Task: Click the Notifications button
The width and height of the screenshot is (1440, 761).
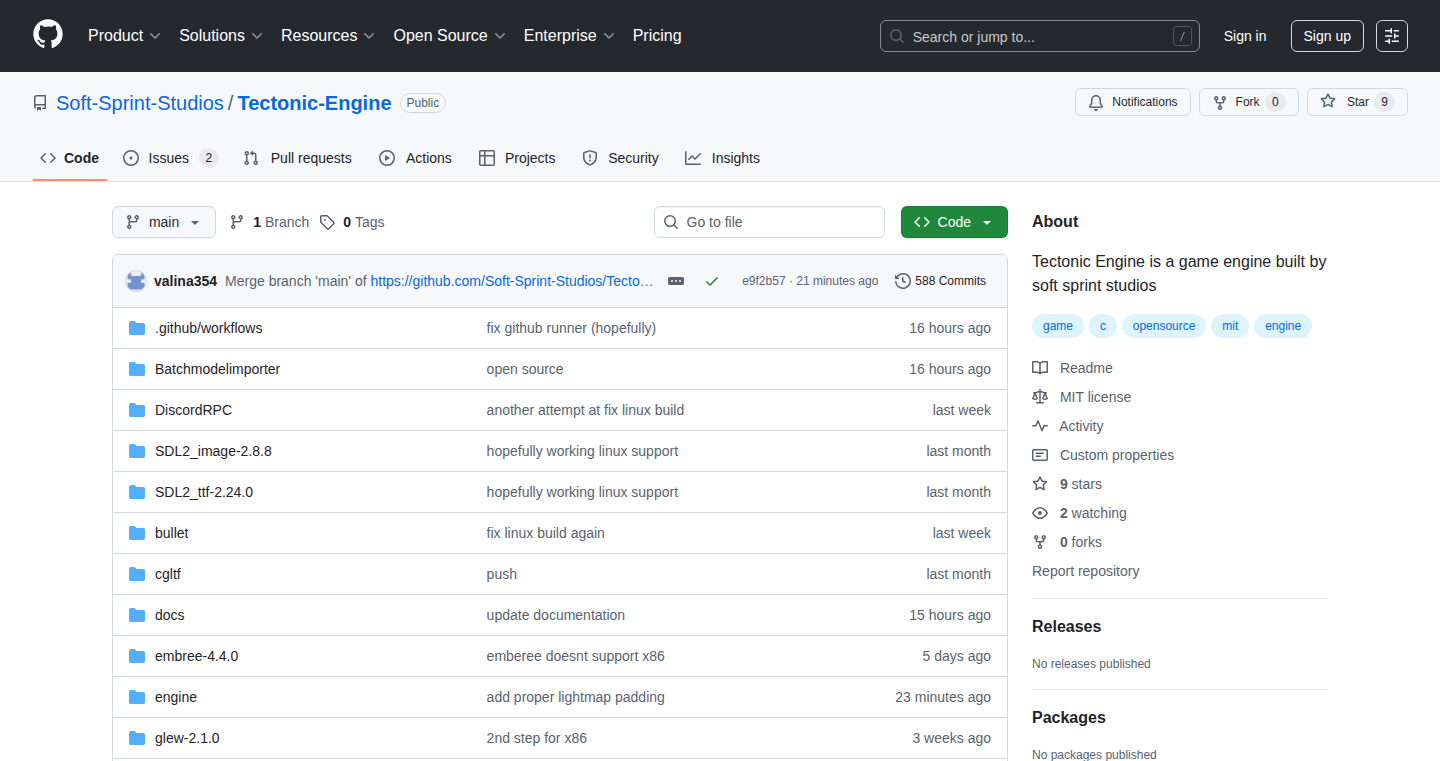Action: click(x=1133, y=102)
